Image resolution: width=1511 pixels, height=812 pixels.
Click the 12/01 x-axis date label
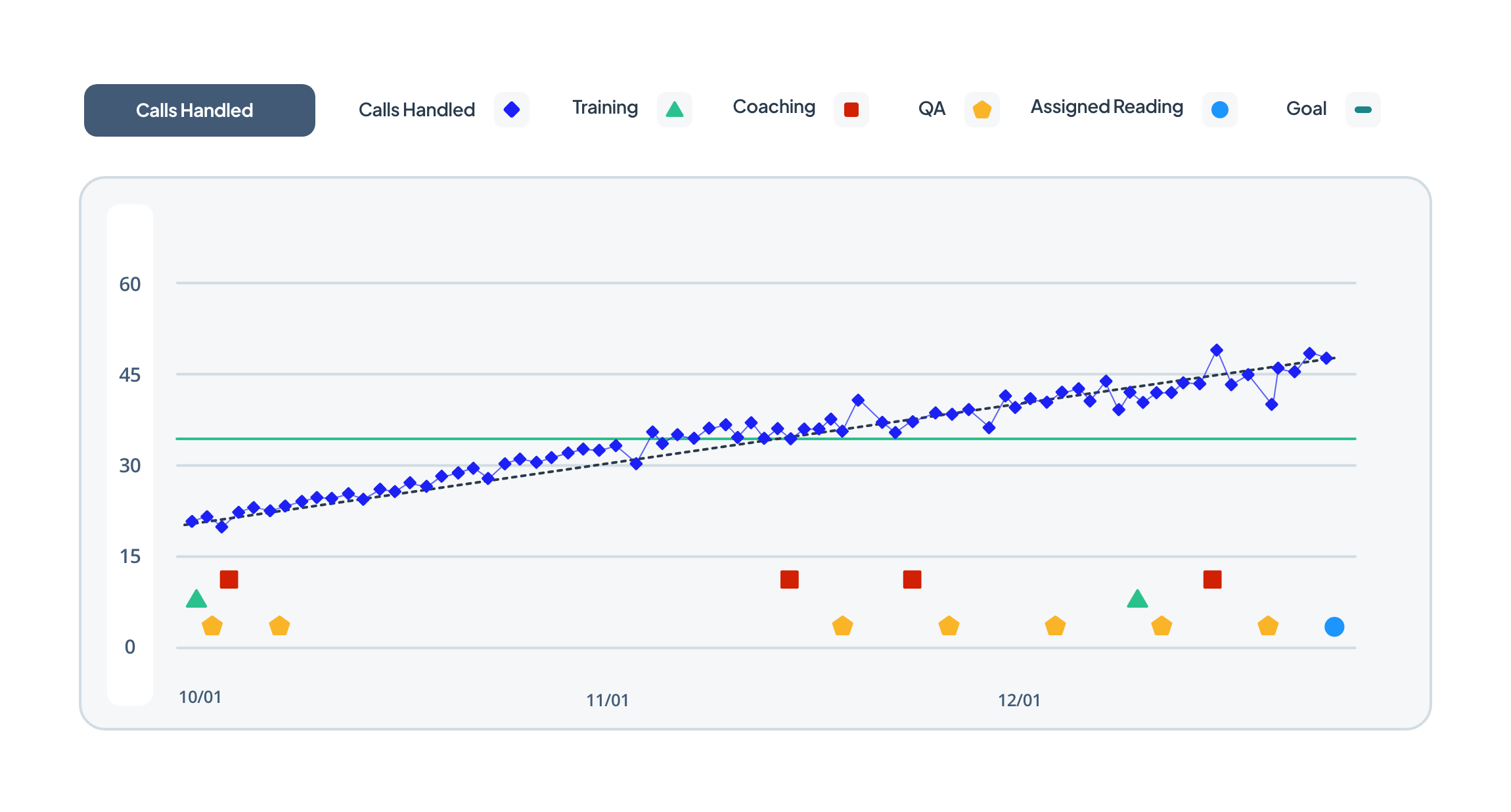click(x=1019, y=700)
